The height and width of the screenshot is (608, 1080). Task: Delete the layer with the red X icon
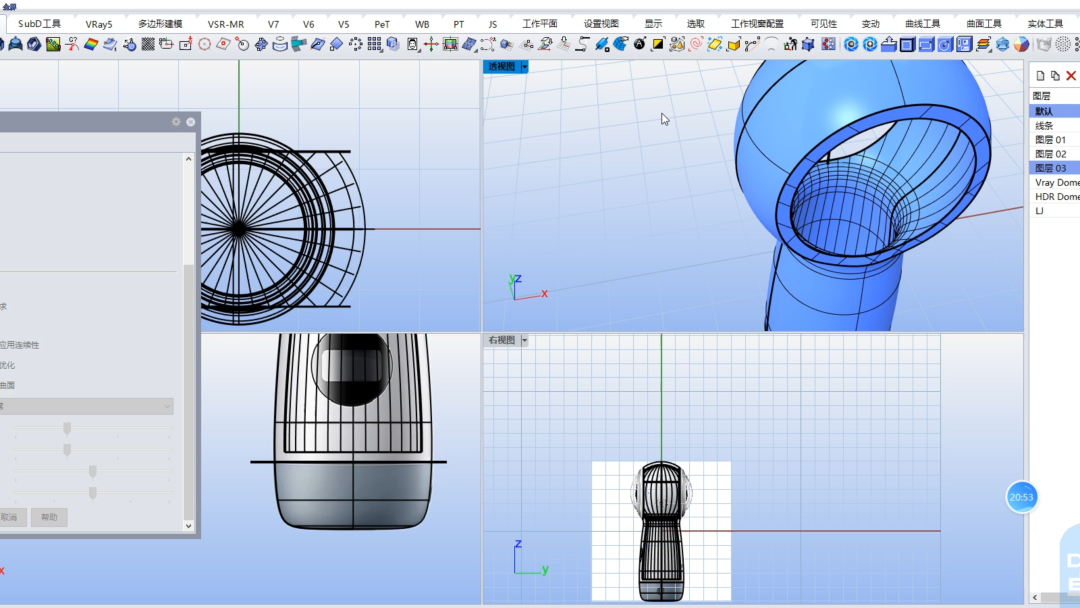(1071, 76)
